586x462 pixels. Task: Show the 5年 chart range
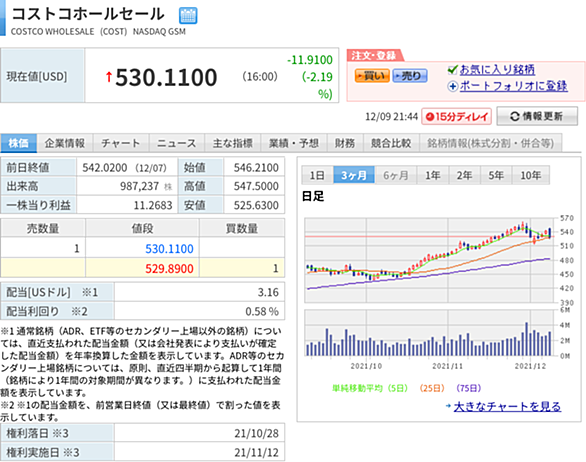coord(496,175)
